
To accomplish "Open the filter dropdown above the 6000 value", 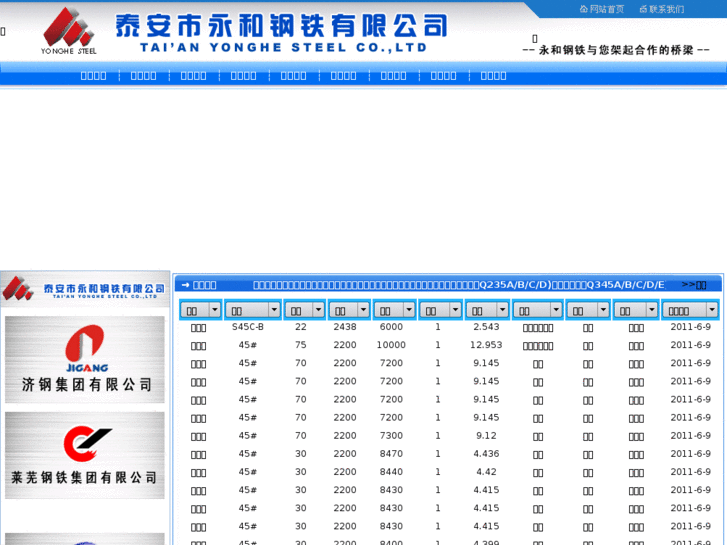I will point(394,310).
